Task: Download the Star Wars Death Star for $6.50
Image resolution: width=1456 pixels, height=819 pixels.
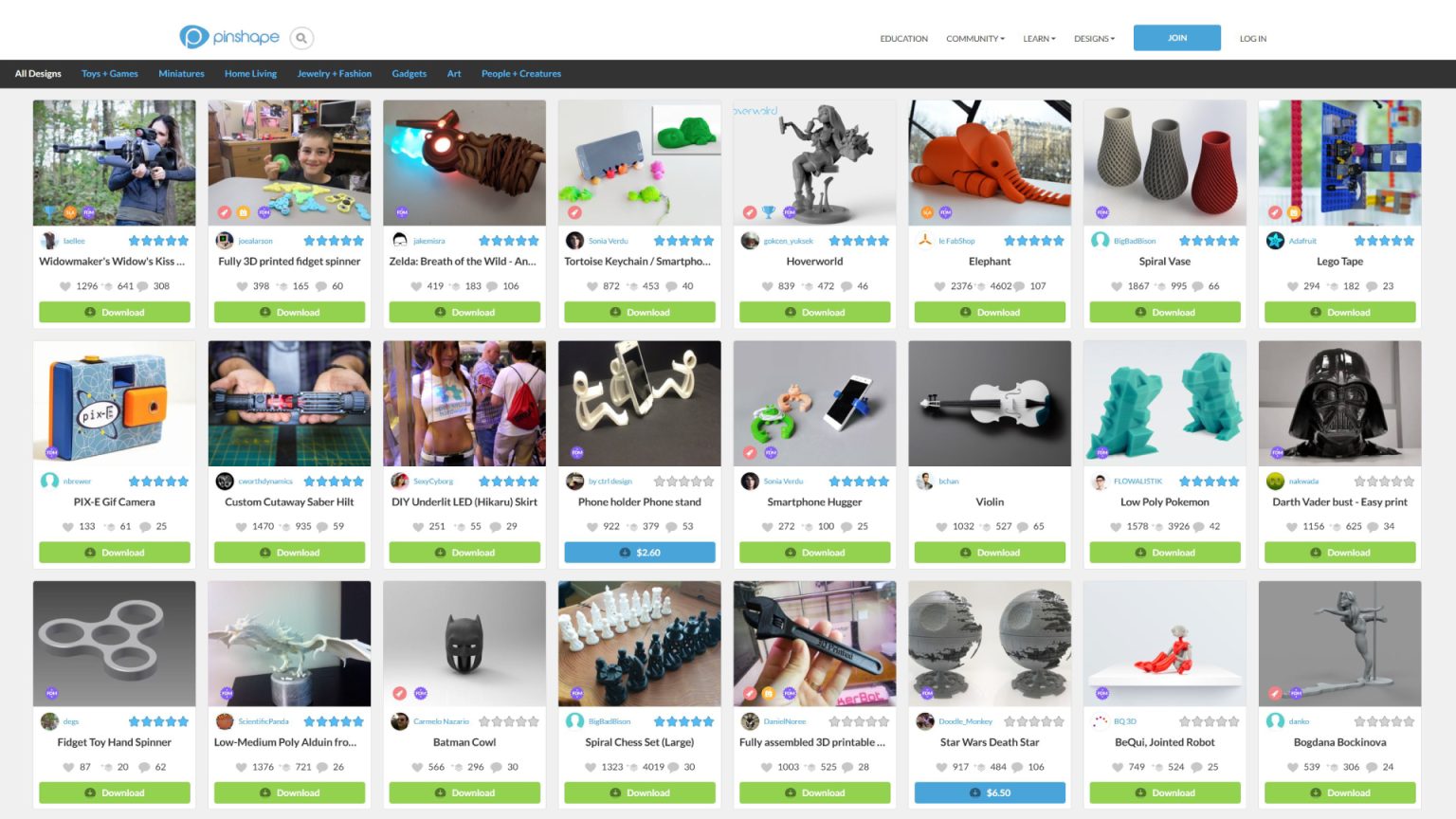Action: coord(990,792)
